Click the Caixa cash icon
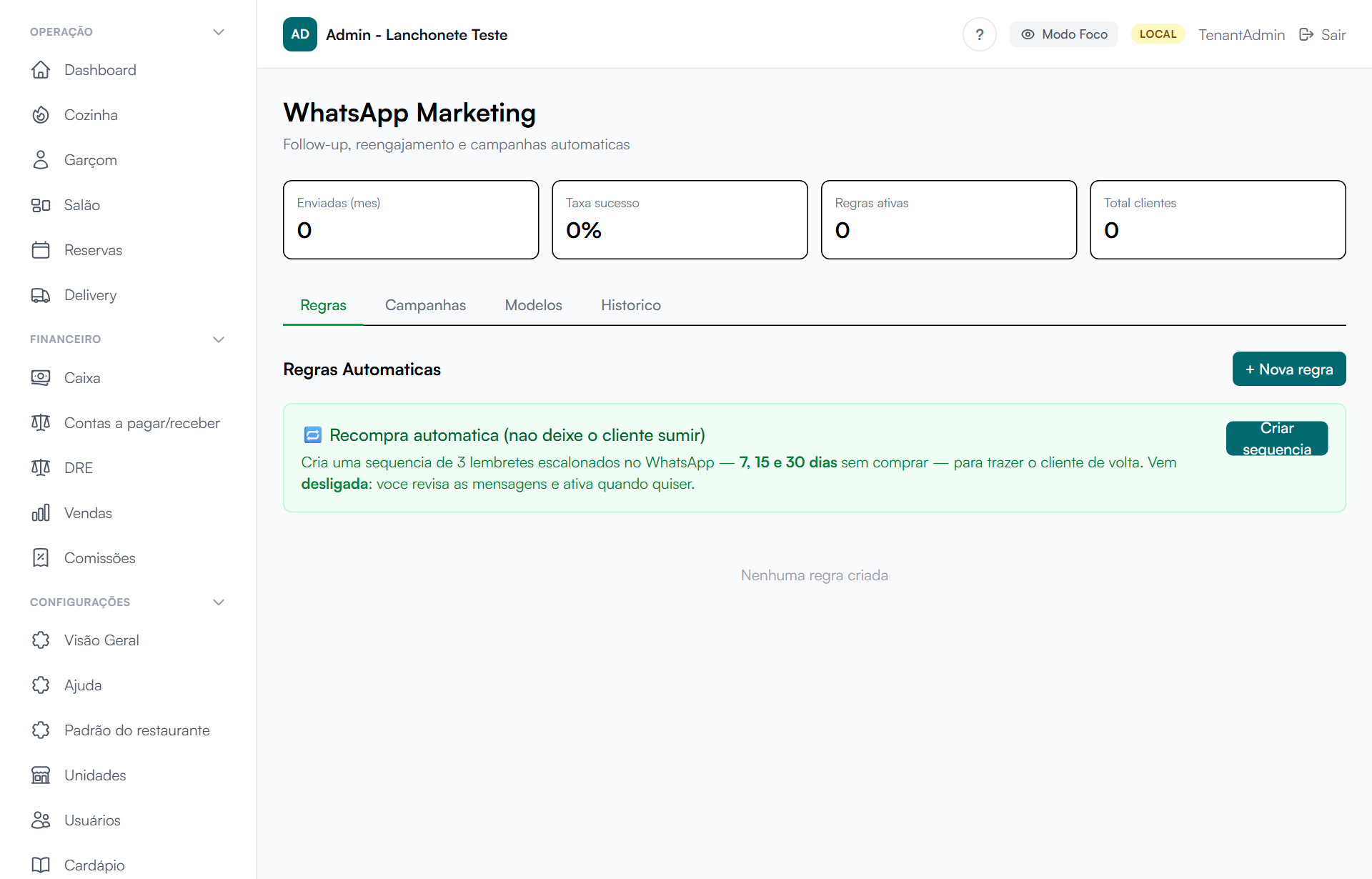 click(41, 378)
